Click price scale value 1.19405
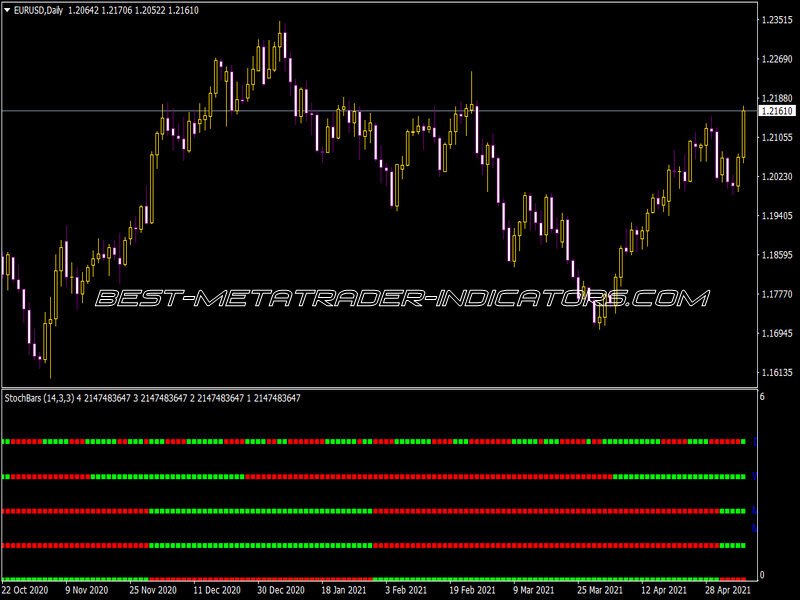The width and height of the screenshot is (800, 600). click(x=777, y=216)
